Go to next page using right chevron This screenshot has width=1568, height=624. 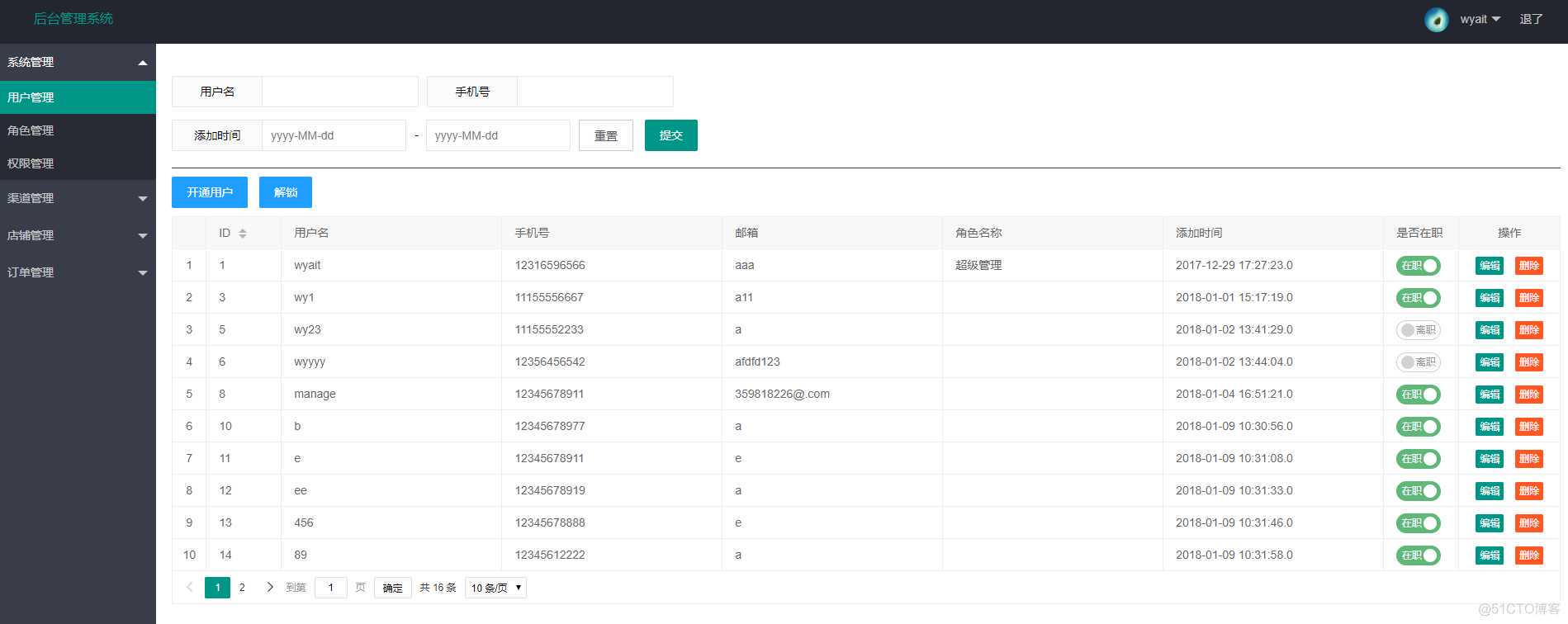[269, 588]
